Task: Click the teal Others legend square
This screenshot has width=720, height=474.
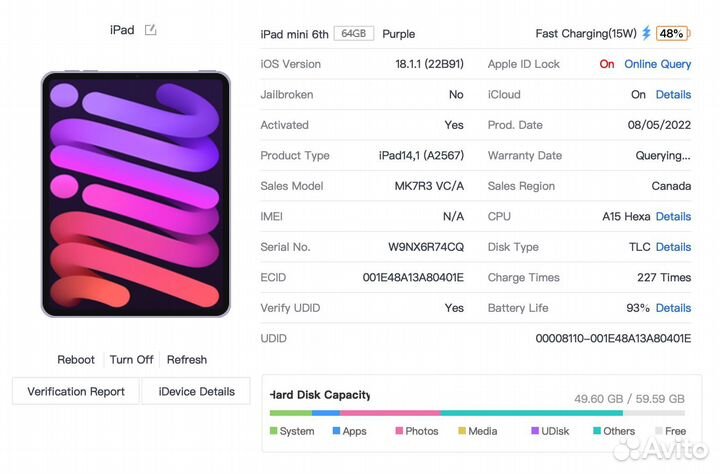Action: 597,431
